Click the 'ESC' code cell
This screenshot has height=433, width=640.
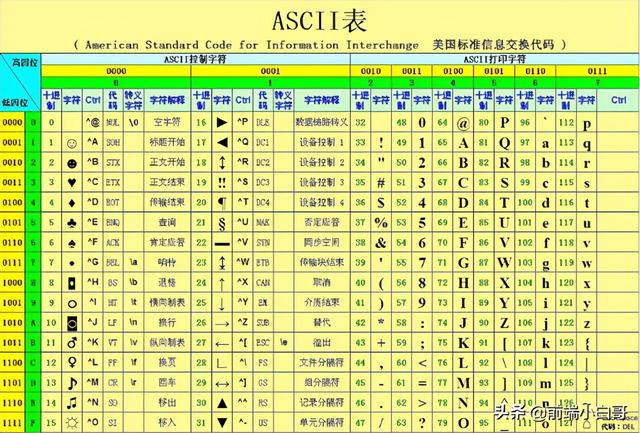[x=262, y=342]
